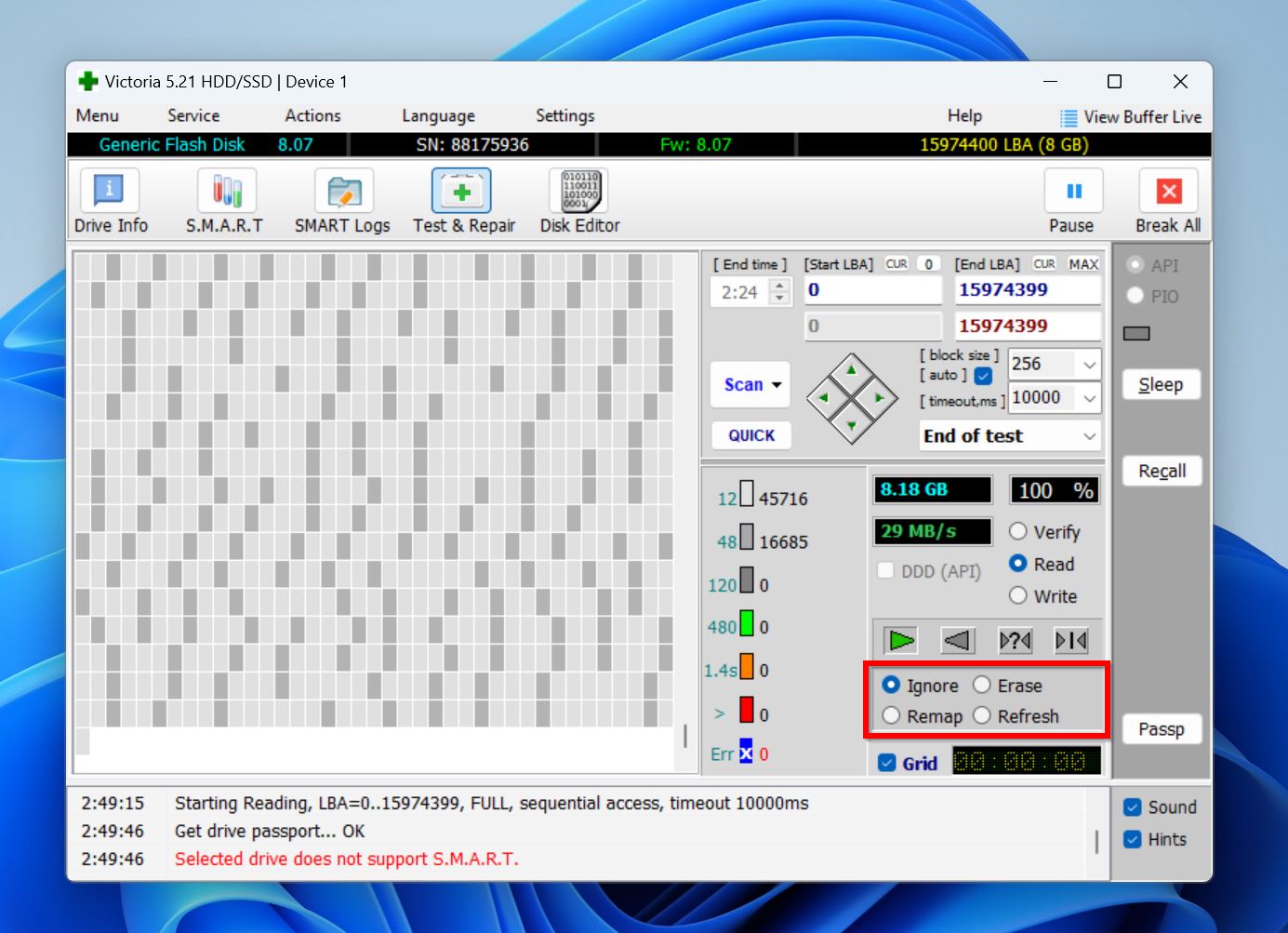Open the S.M.A.R.T tool
The image size is (1288, 933).
click(x=224, y=202)
